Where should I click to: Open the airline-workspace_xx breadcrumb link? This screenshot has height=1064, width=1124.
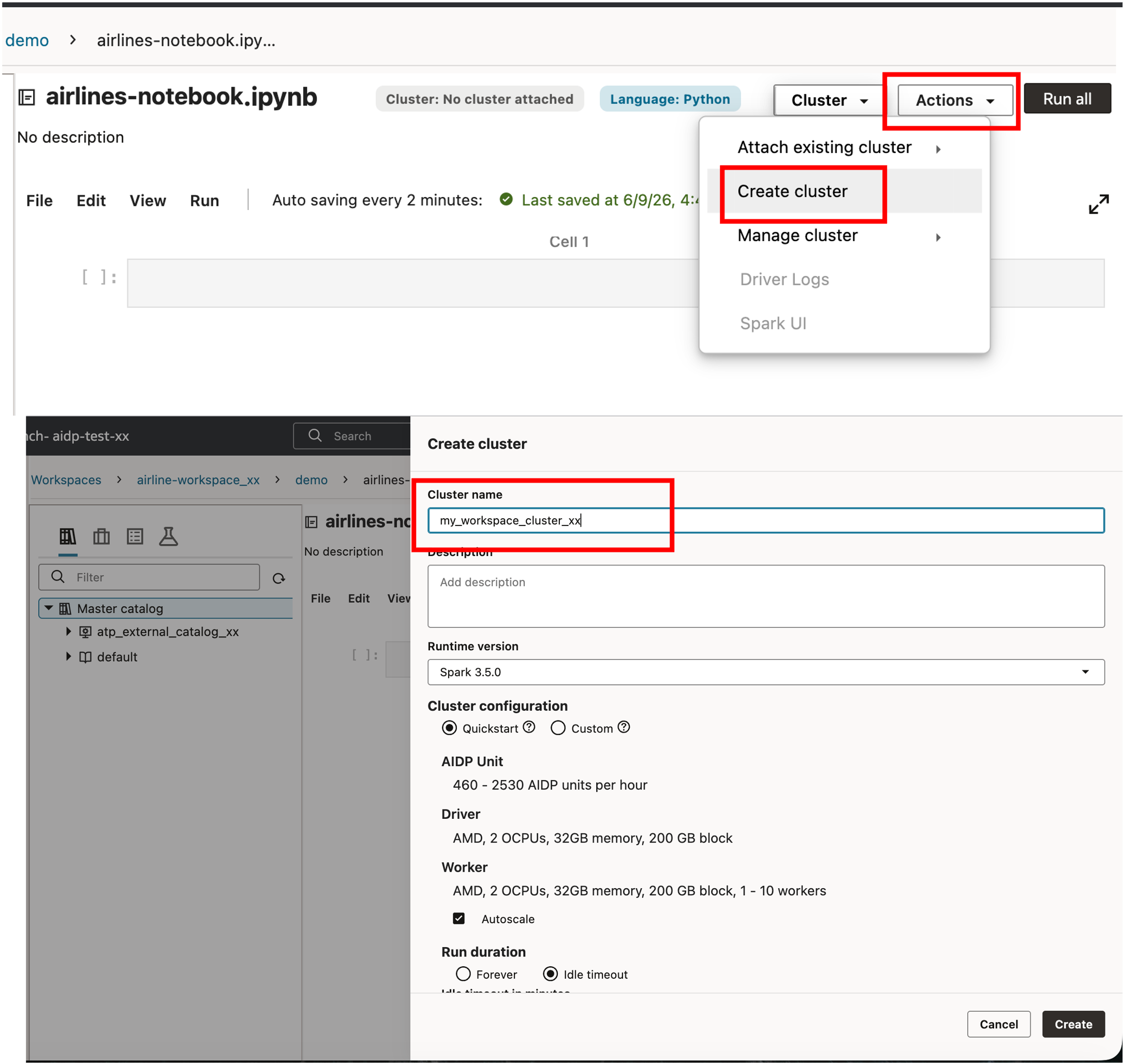(x=198, y=479)
